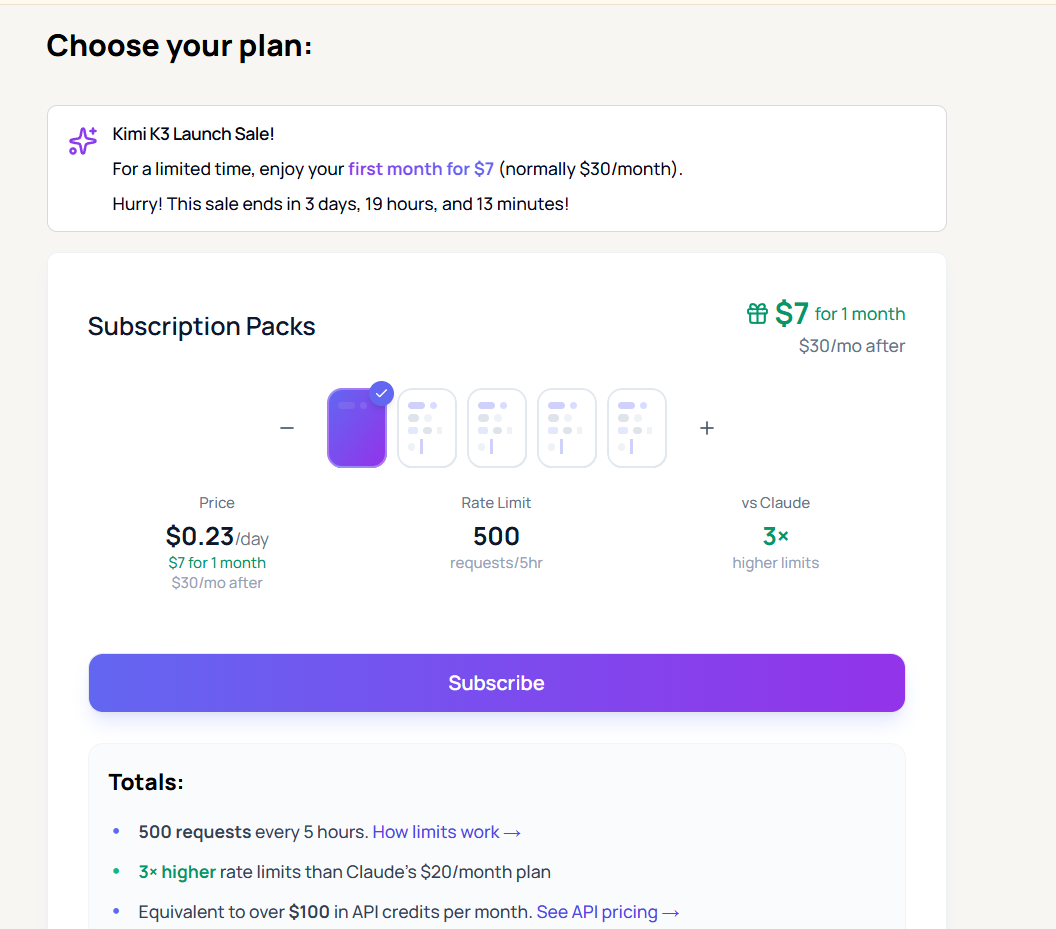
Task: Click the $0.23/day price value
Action: tap(217, 537)
